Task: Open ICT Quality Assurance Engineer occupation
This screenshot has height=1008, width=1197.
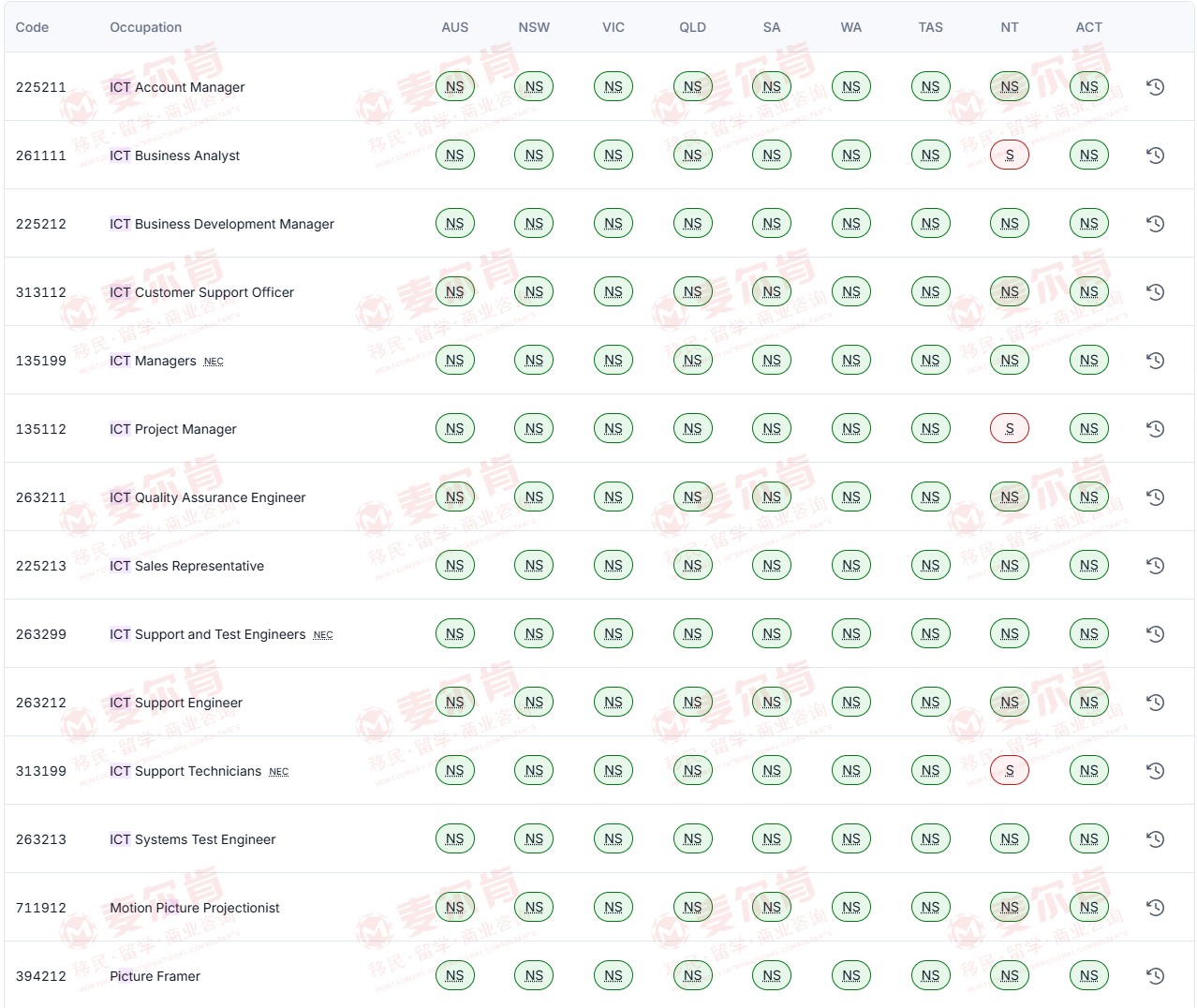Action: point(207,497)
